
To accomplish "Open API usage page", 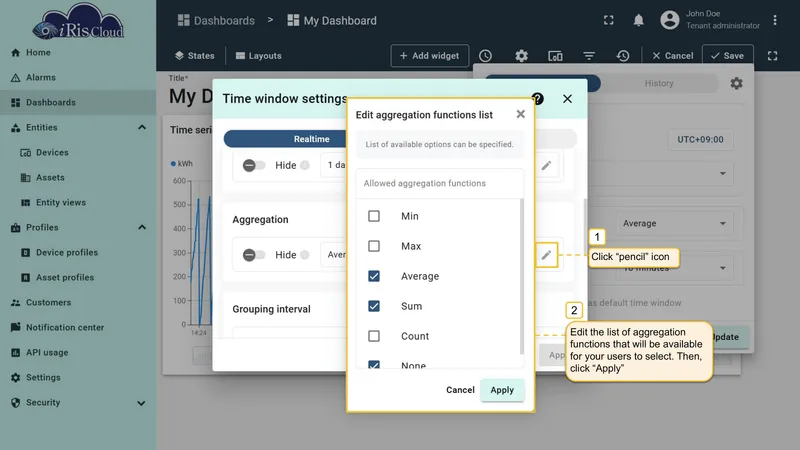I will [78, 353].
